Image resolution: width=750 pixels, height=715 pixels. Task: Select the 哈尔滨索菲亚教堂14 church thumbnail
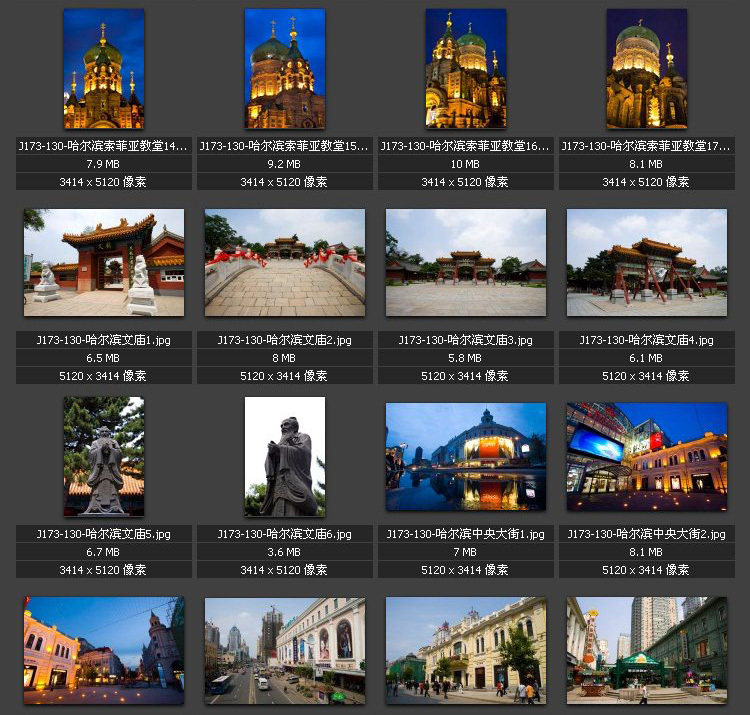click(x=104, y=68)
